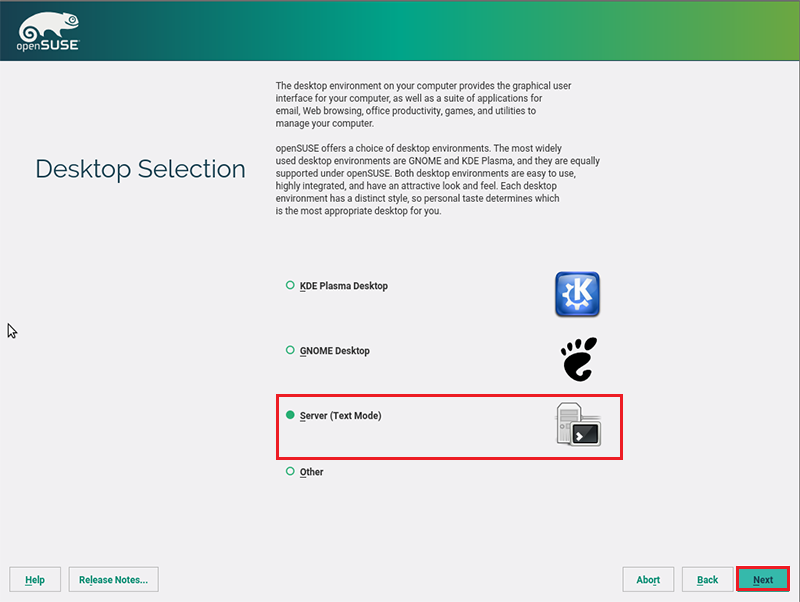
Task: Select the Server (Text Mode) radio button
Action: pyautogui.click(x=290, y=415)
